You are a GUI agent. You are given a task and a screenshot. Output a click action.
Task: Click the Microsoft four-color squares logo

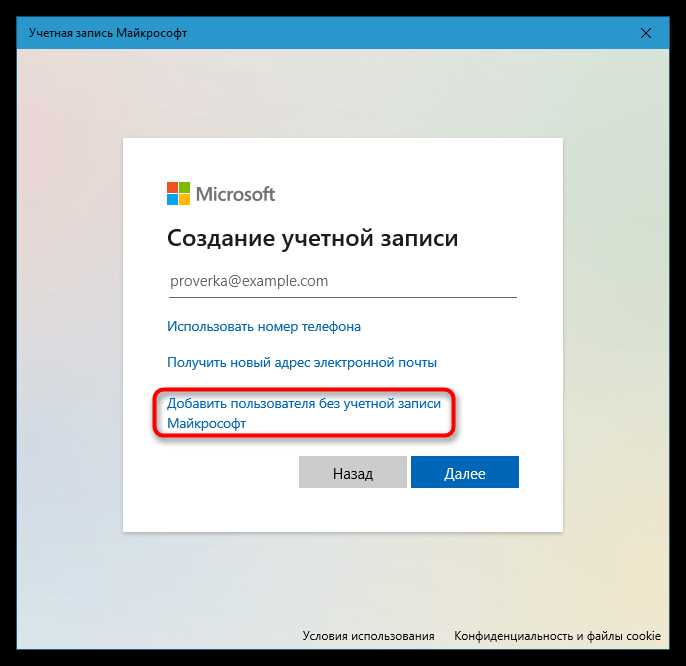[178, 193]
